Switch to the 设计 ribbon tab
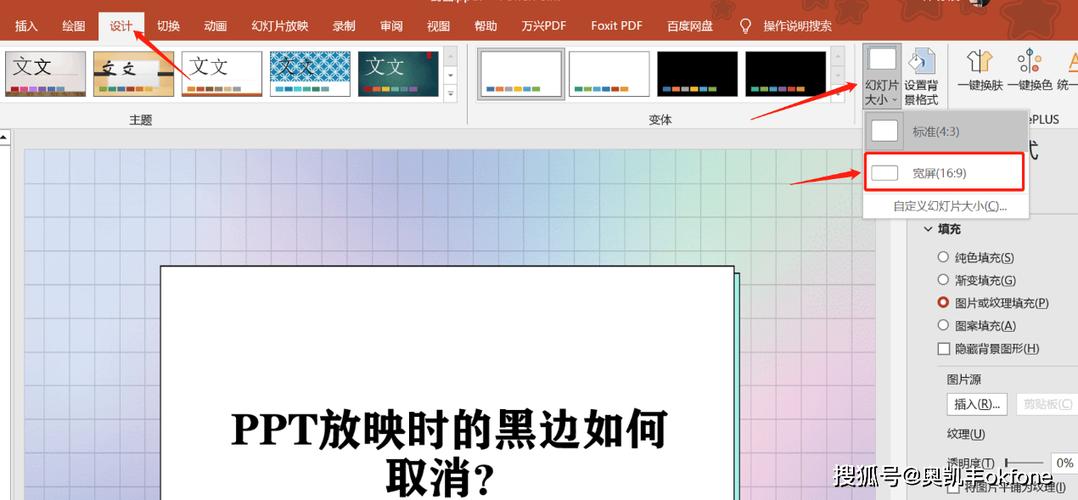This screenshot has width=1078, height=500. click(121, 26)
